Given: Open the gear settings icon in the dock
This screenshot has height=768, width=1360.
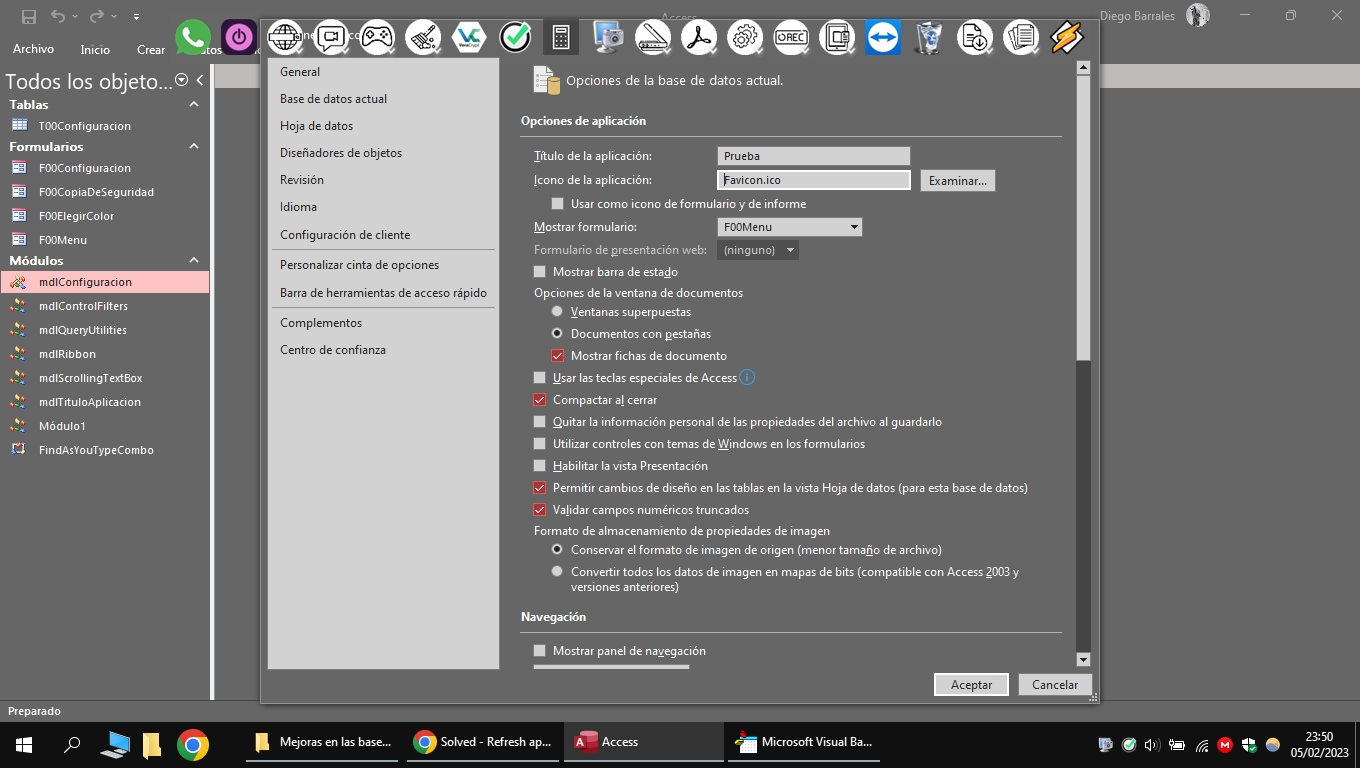Looking at the screenshot, I should click(x=745, y=38).
